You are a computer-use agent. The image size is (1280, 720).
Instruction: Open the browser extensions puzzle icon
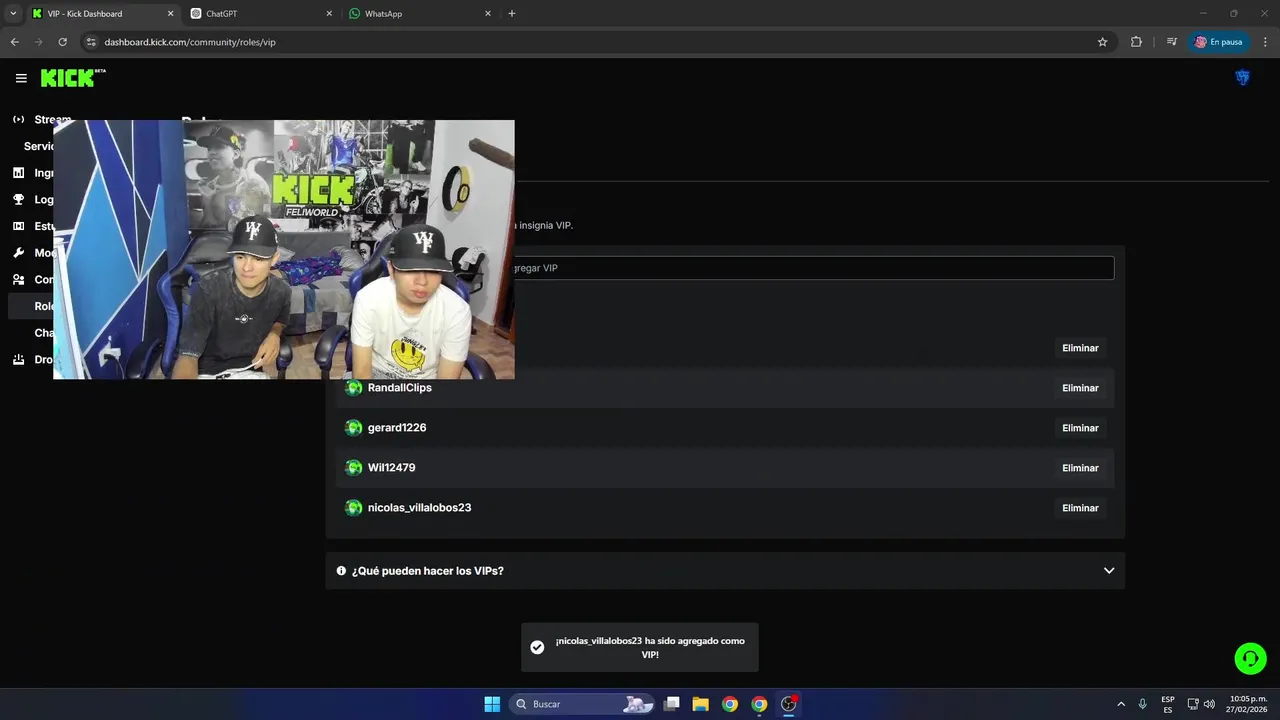1136,42
